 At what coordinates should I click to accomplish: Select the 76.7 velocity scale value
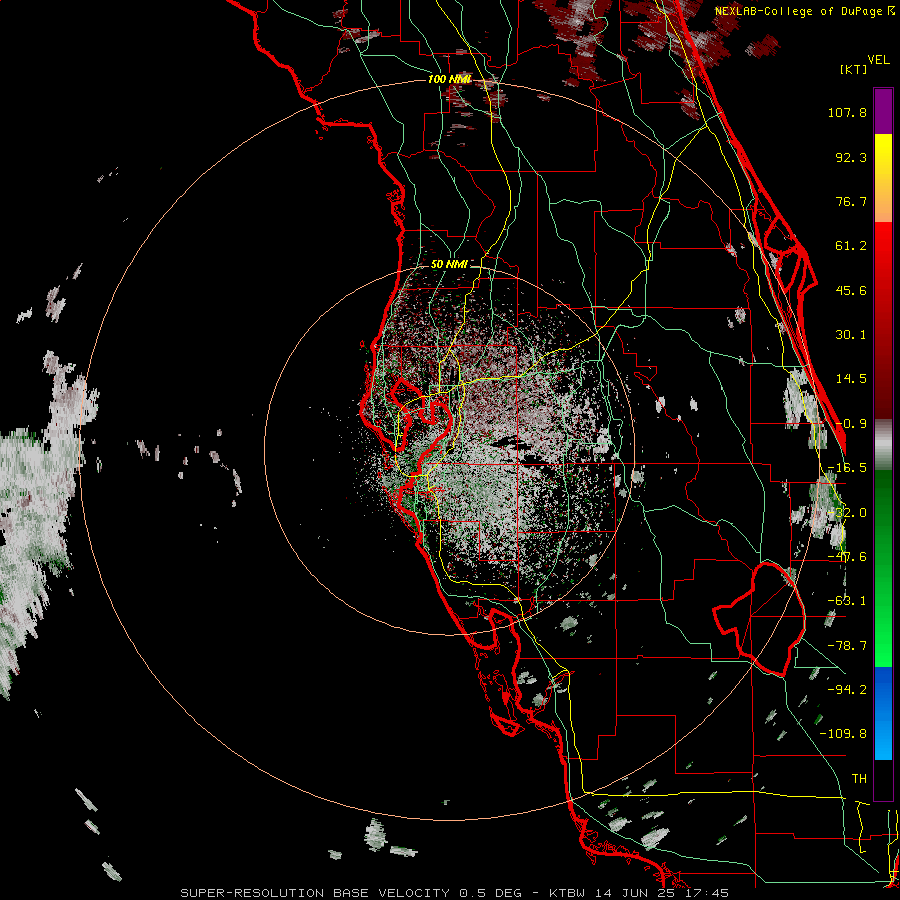pos(851,201)
